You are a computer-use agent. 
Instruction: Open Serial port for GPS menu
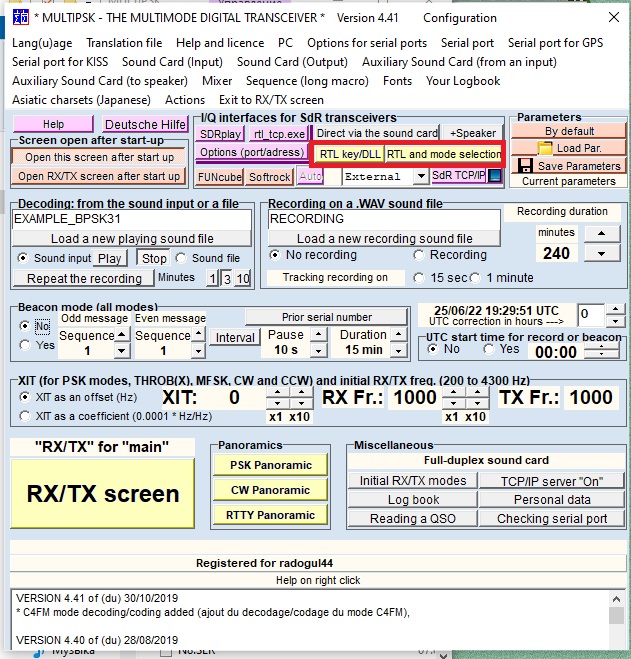tap(555, 43)
